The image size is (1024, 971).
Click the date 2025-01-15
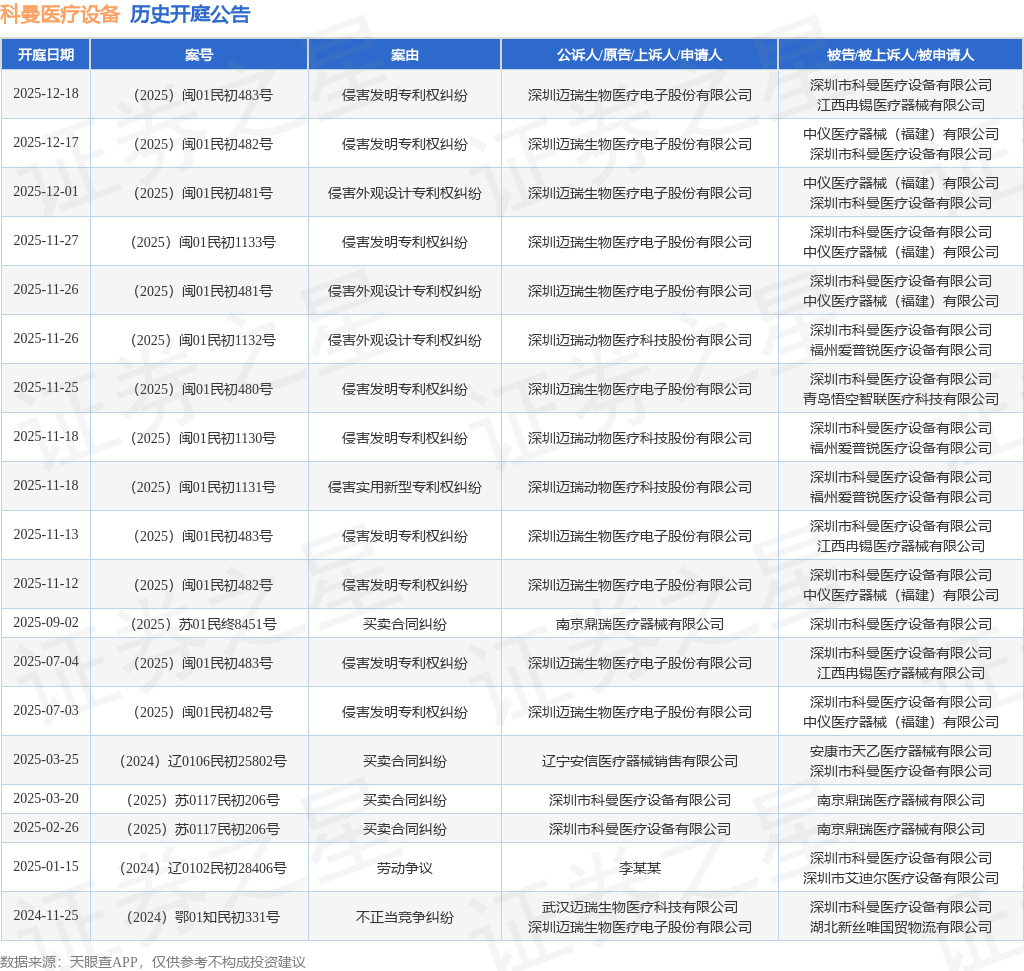(46, 867)
